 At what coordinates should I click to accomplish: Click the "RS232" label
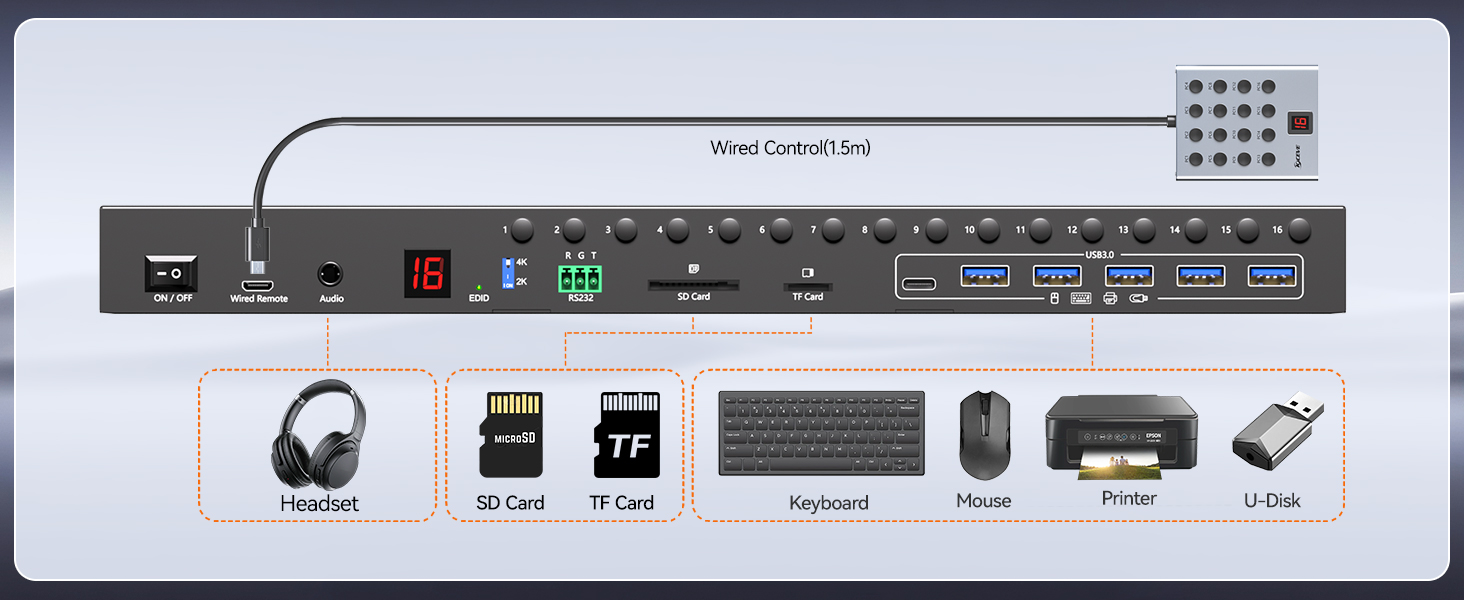(x=580, y=298)
